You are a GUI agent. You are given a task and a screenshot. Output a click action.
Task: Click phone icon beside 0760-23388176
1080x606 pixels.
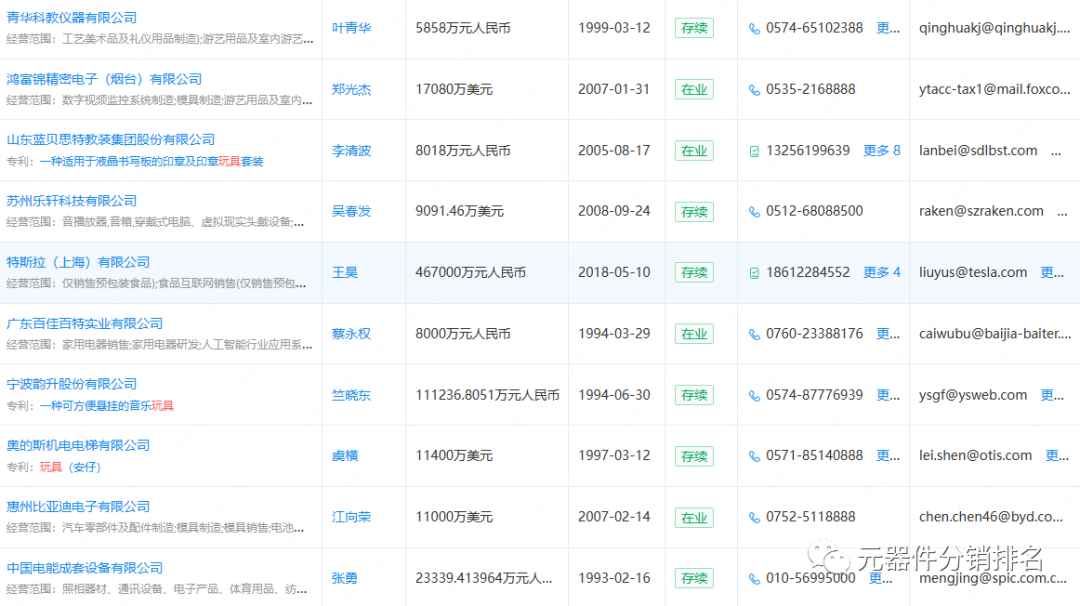754,335
